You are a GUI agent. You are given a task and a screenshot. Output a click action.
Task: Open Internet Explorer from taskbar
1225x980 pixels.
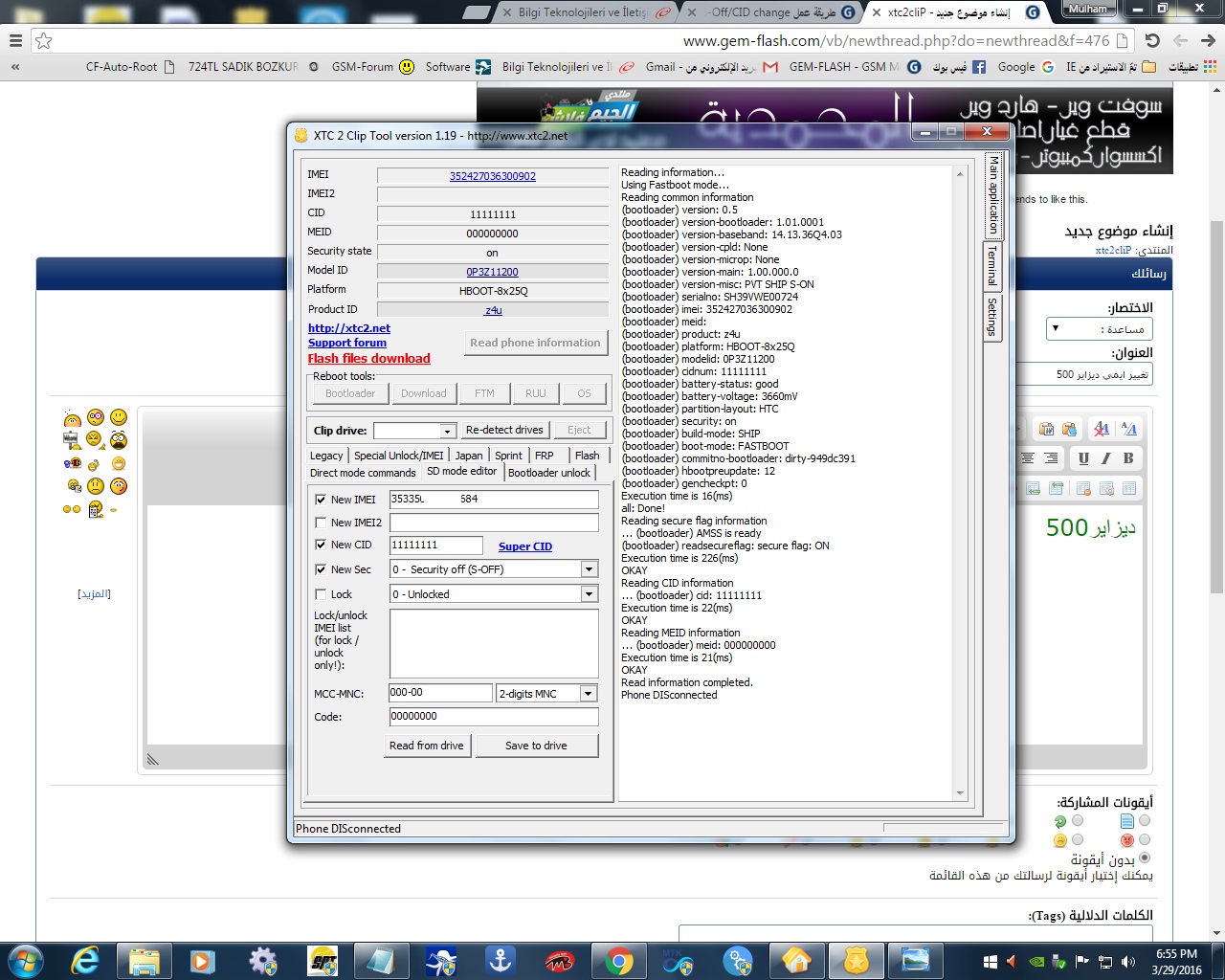pyautogui.click(x=86, y=960)
